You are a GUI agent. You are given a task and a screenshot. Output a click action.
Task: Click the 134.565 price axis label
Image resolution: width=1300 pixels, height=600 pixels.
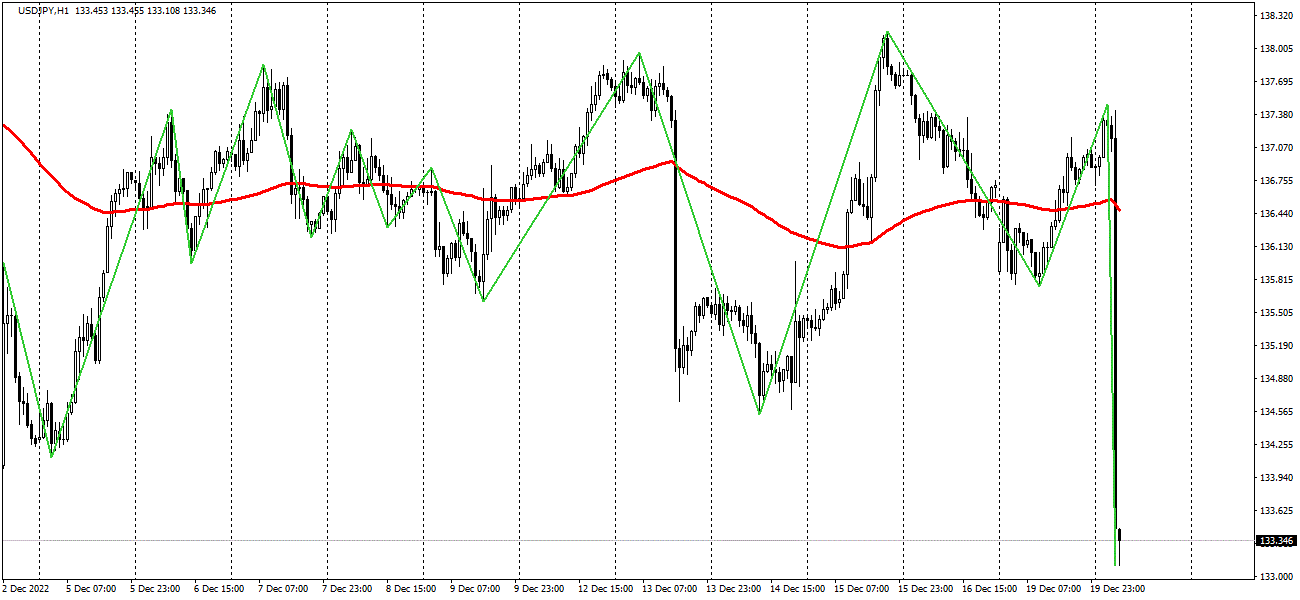coord(1275,412)
